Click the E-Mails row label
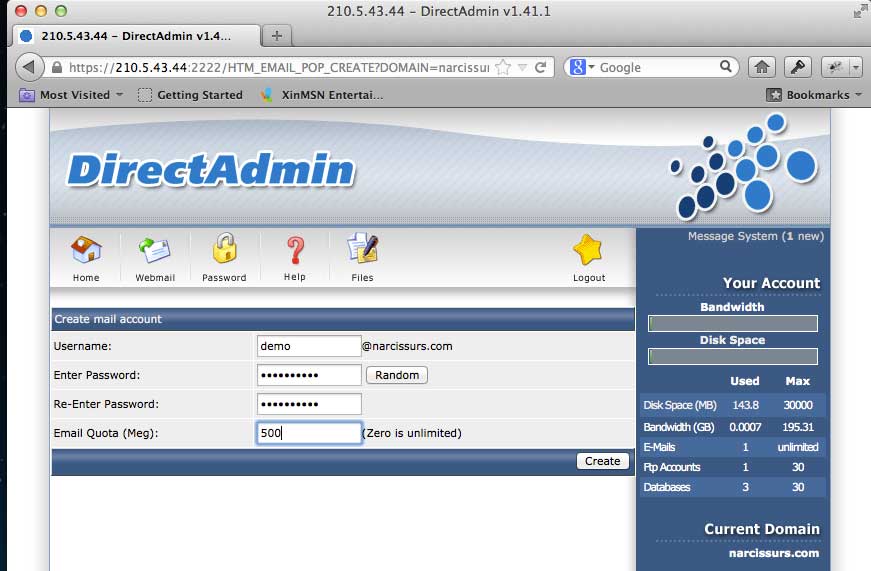The width and height of the screenshot is (871, 571). [x=659, y=447]
